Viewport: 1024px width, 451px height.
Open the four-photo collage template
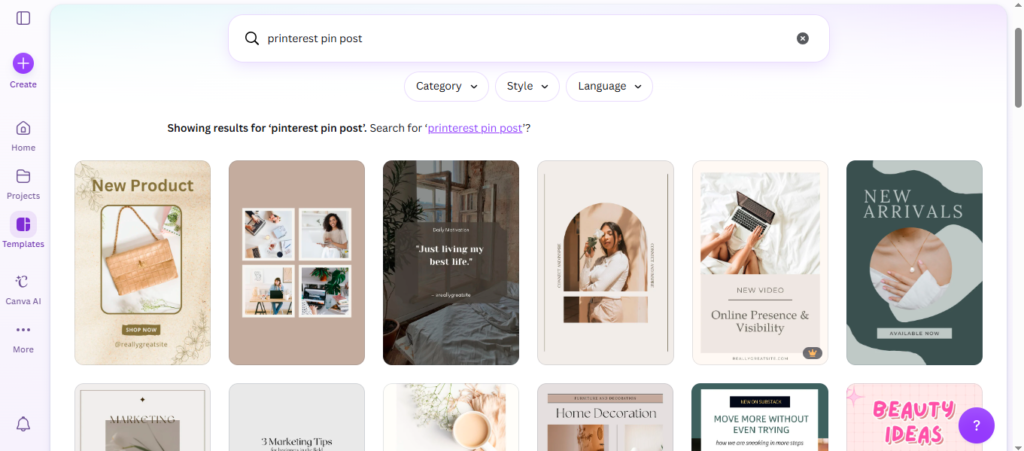296,262
